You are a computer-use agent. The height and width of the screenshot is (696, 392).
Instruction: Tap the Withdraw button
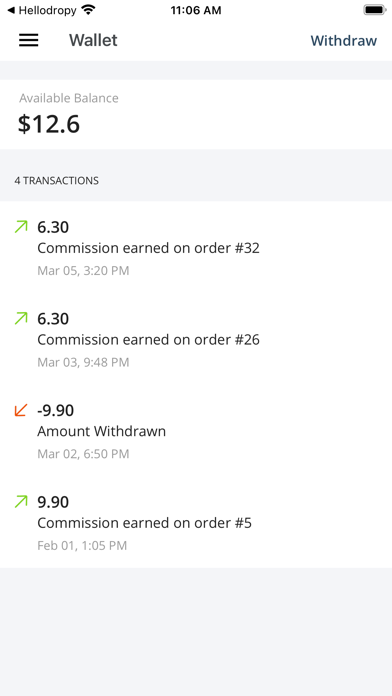pos(344,40)
